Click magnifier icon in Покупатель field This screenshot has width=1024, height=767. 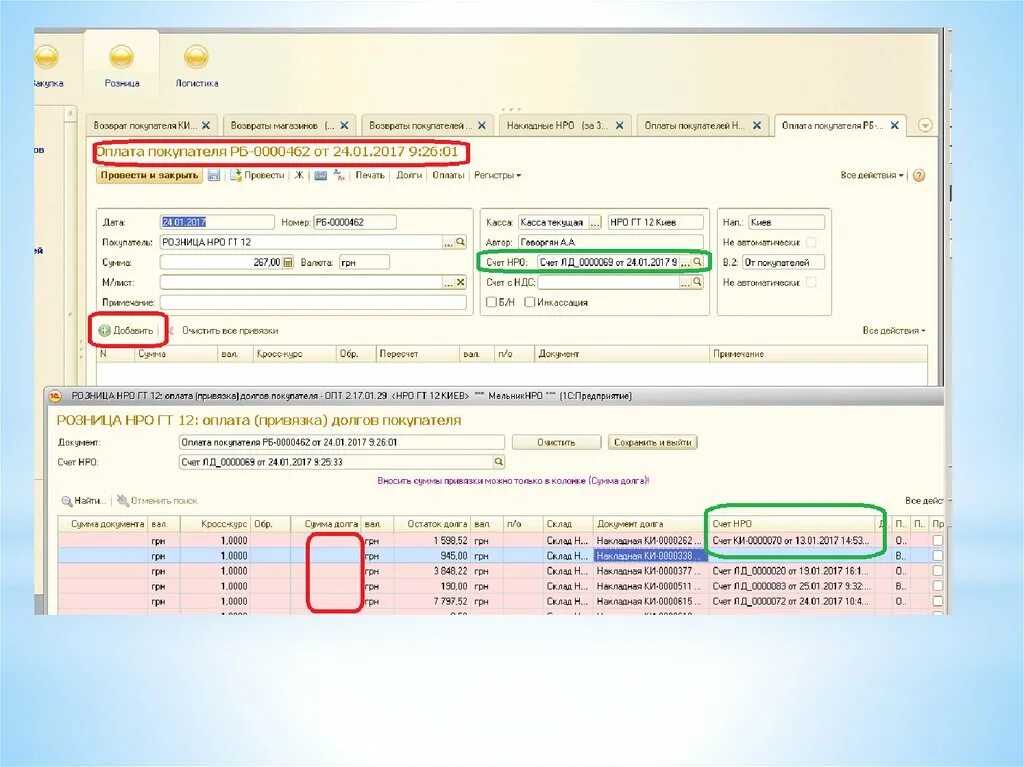460,242
